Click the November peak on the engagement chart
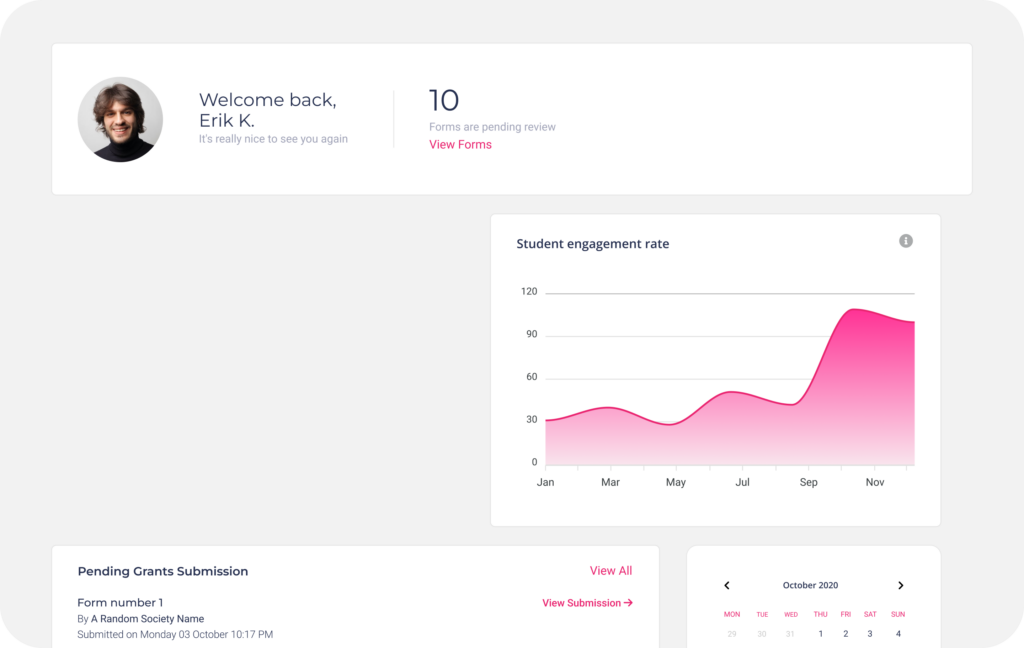This screenshot has width=1024, height=648. 858,310
